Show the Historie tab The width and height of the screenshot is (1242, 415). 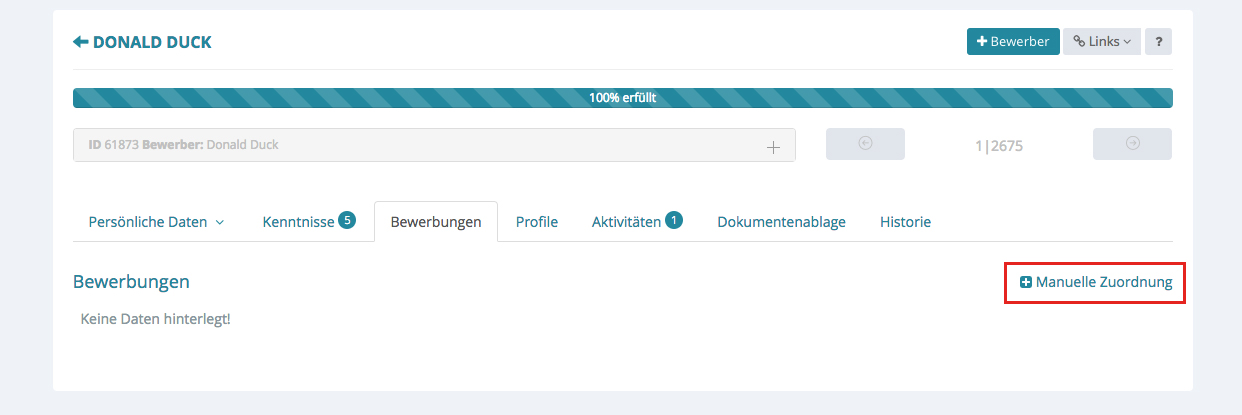905,222
